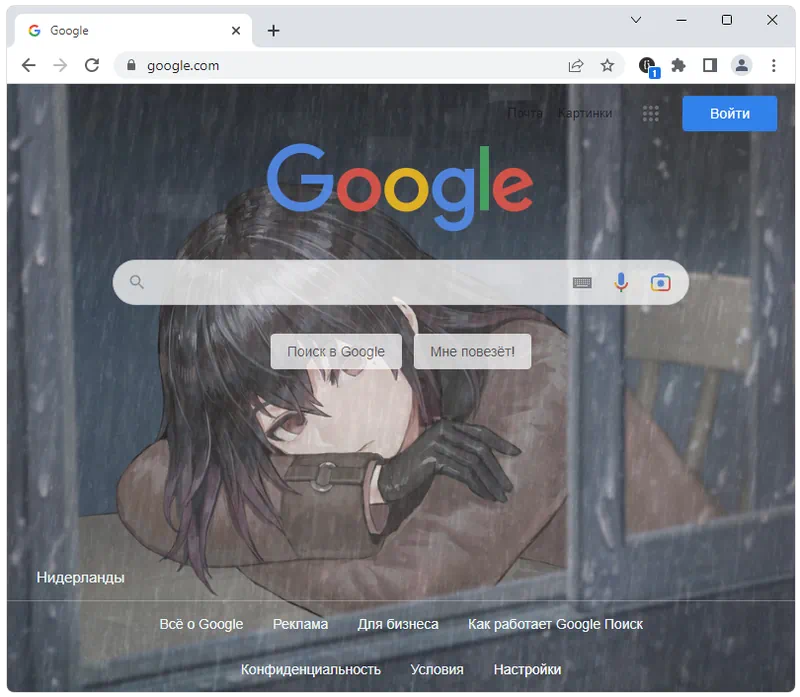Reload the current page
Screen dimensions: 800x697
point(92,65)
